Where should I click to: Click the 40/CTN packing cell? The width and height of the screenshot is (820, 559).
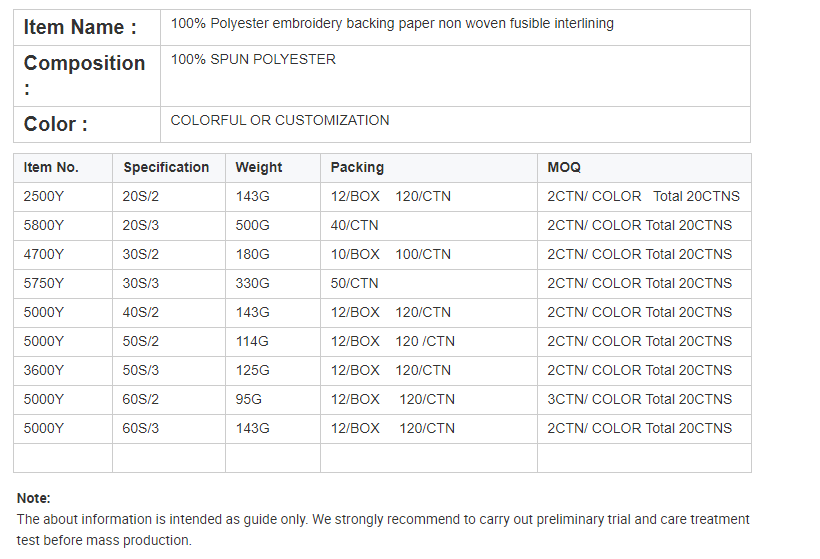354,225
